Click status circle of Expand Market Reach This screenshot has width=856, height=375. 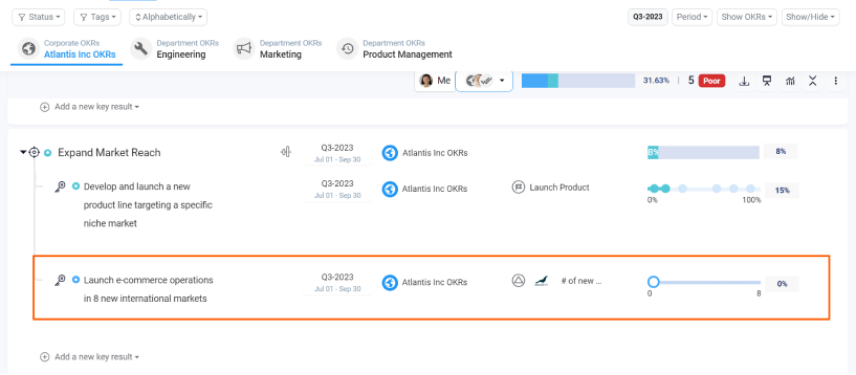[x=47, y=153]
